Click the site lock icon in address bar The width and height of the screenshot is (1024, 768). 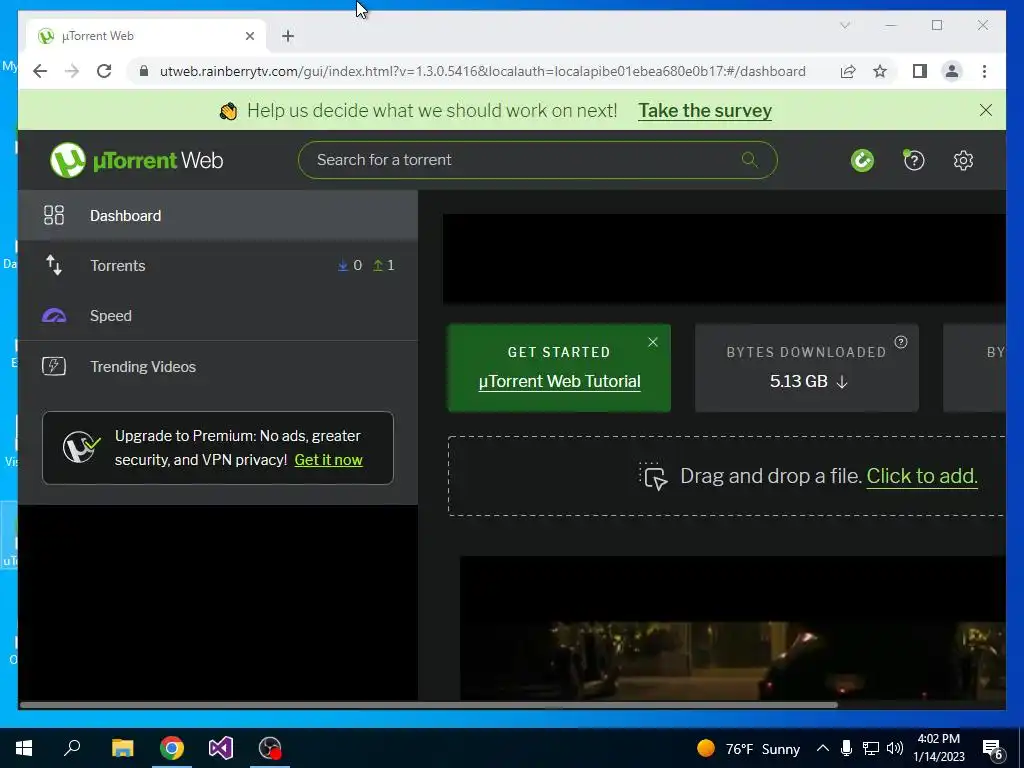pos(144,71)
